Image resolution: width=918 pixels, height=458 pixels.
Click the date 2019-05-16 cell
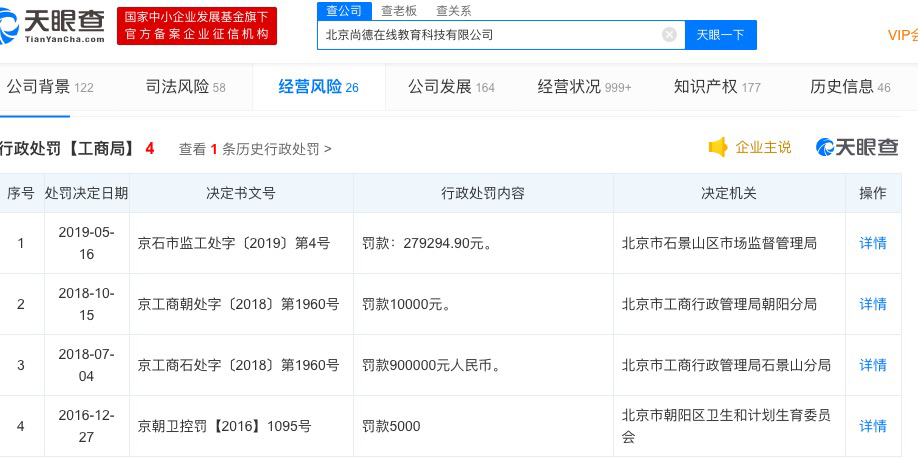[87, 243]
